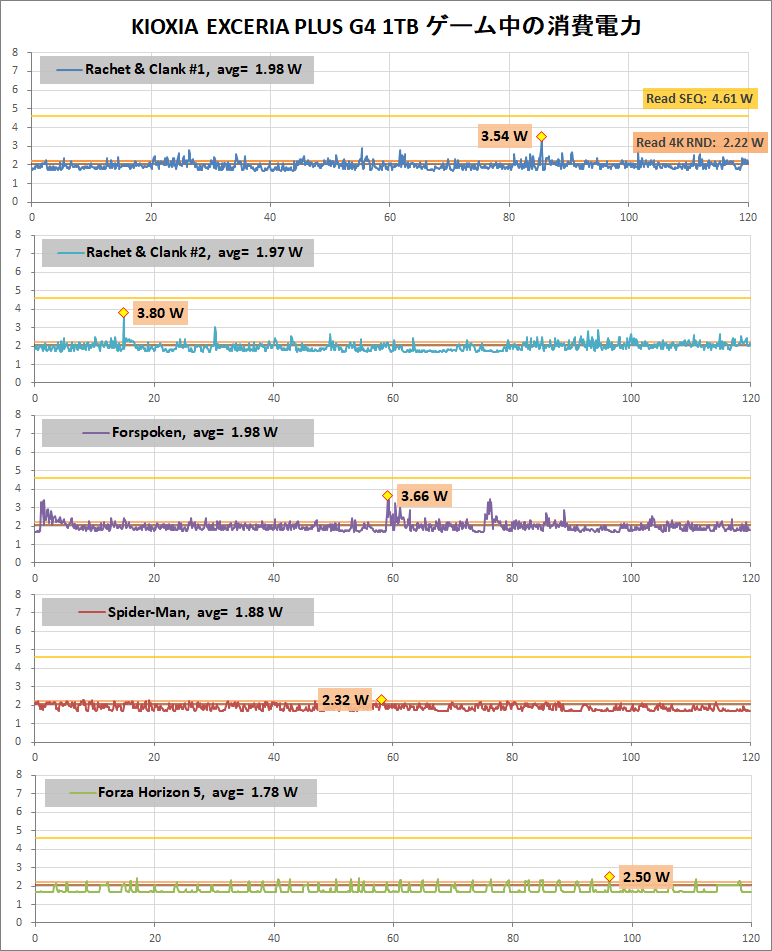Viewport: 772px width, 951px height.
Task: Select the diamond peak marker beside 2.32 W
Action: pyautogui.click(x=381, y=700)
